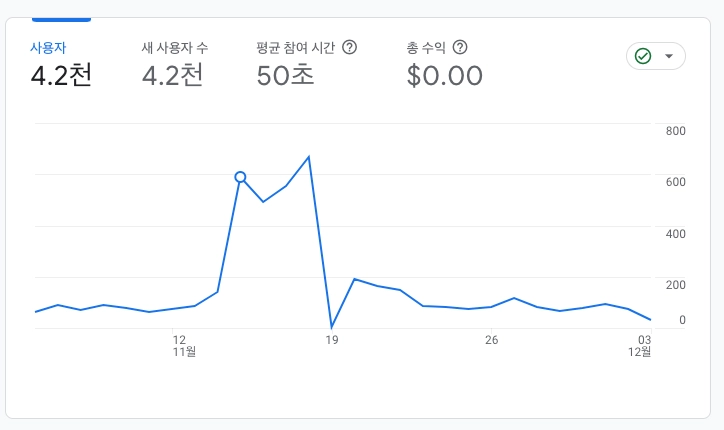Click the $0.00 revenue value
The width and height of the screenshot is (724, 430).
tap(445, 76)
